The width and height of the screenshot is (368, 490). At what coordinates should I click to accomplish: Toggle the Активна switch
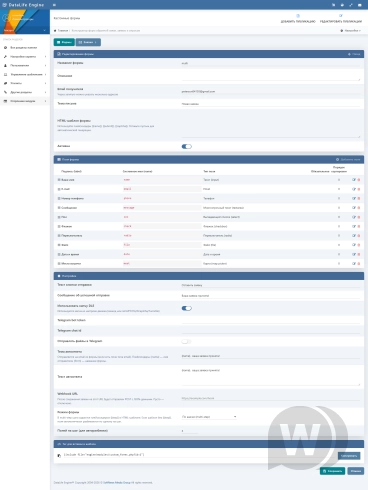(x=187, y=146)
